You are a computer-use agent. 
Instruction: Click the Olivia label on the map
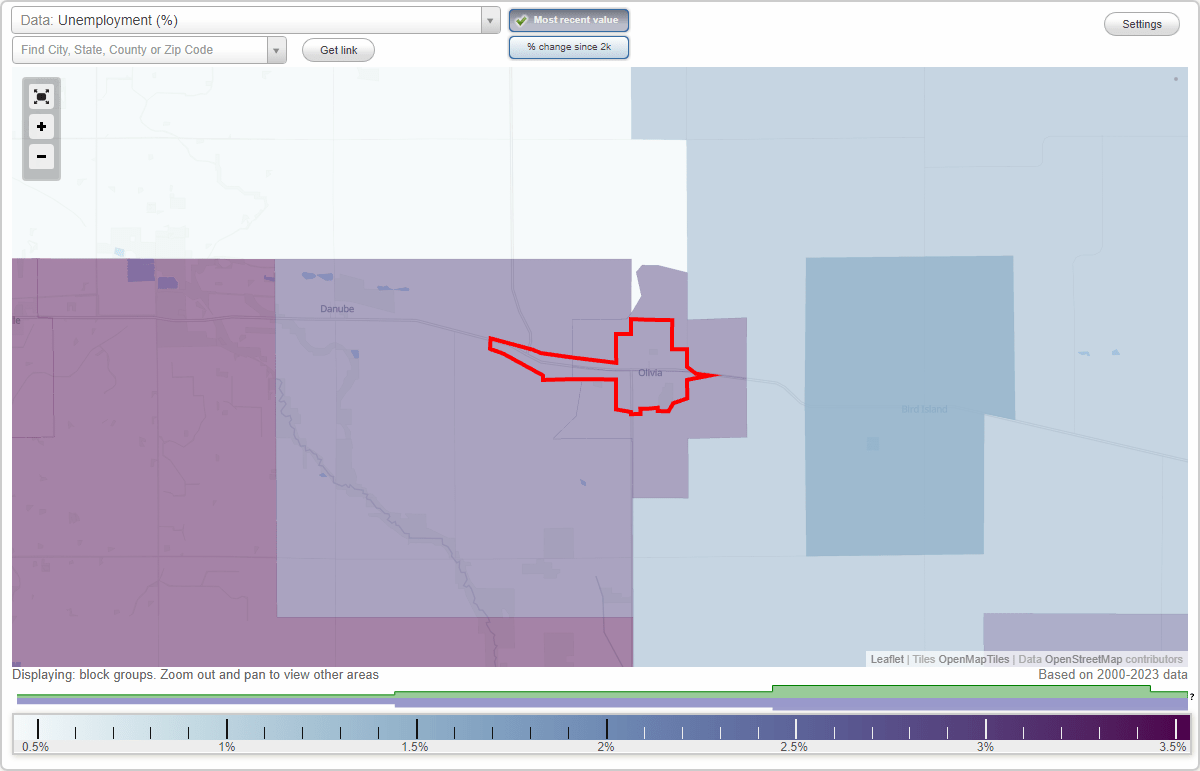(x=650, y=373)
